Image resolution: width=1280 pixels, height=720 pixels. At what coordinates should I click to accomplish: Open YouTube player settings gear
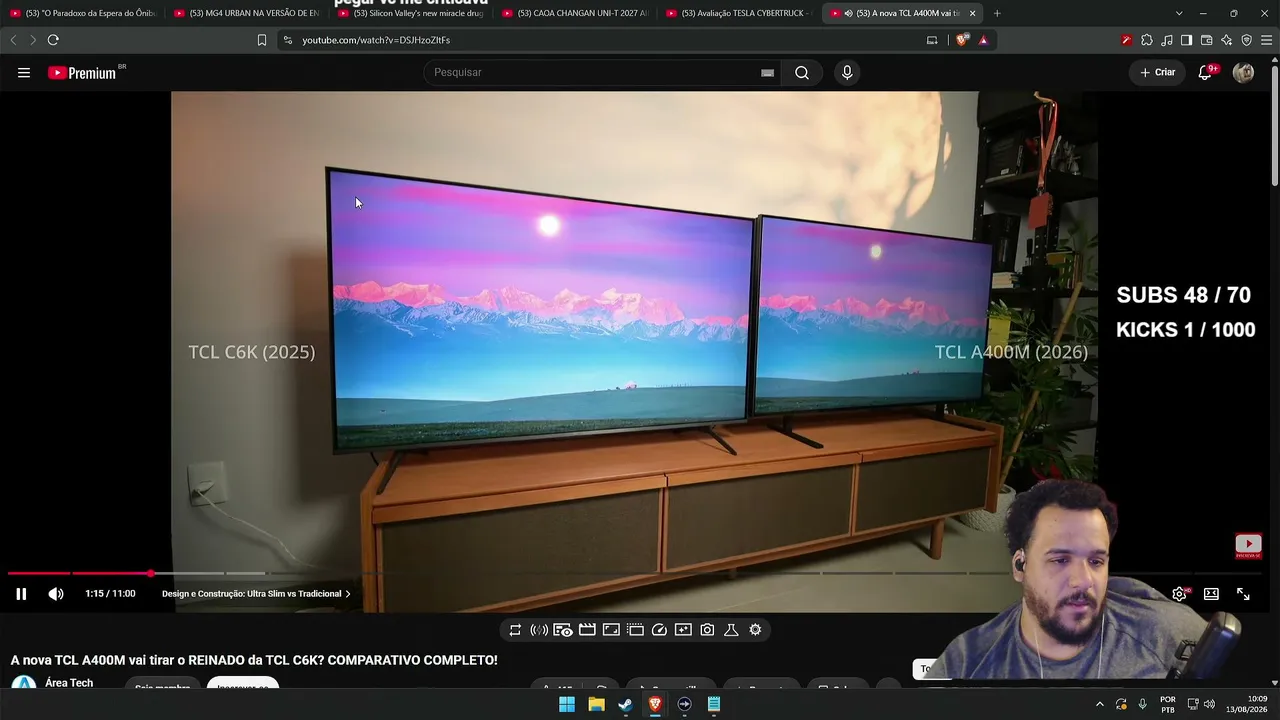coord(1179,594)
